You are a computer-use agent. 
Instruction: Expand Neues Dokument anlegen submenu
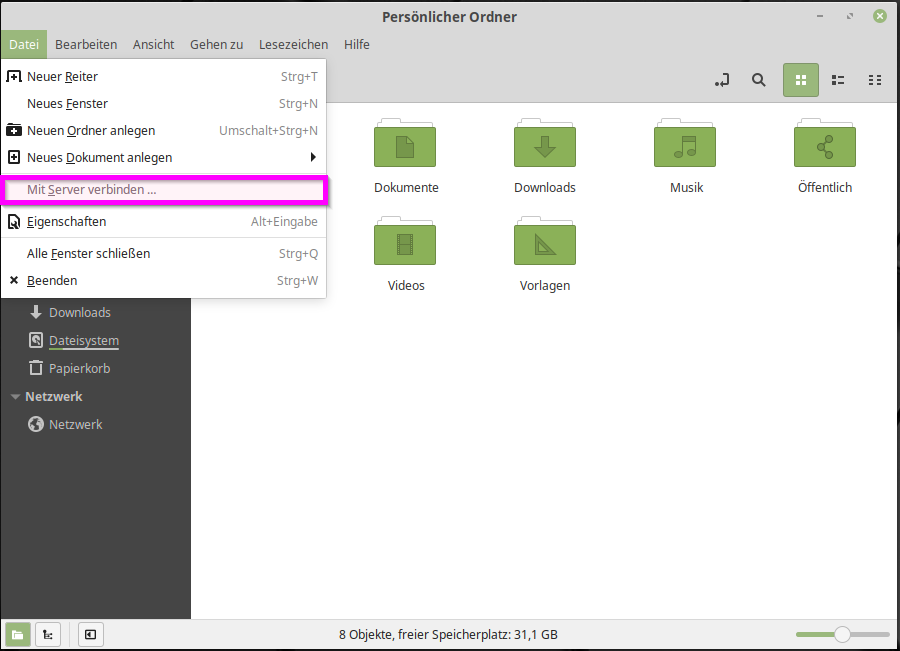[x=164, y=157]
